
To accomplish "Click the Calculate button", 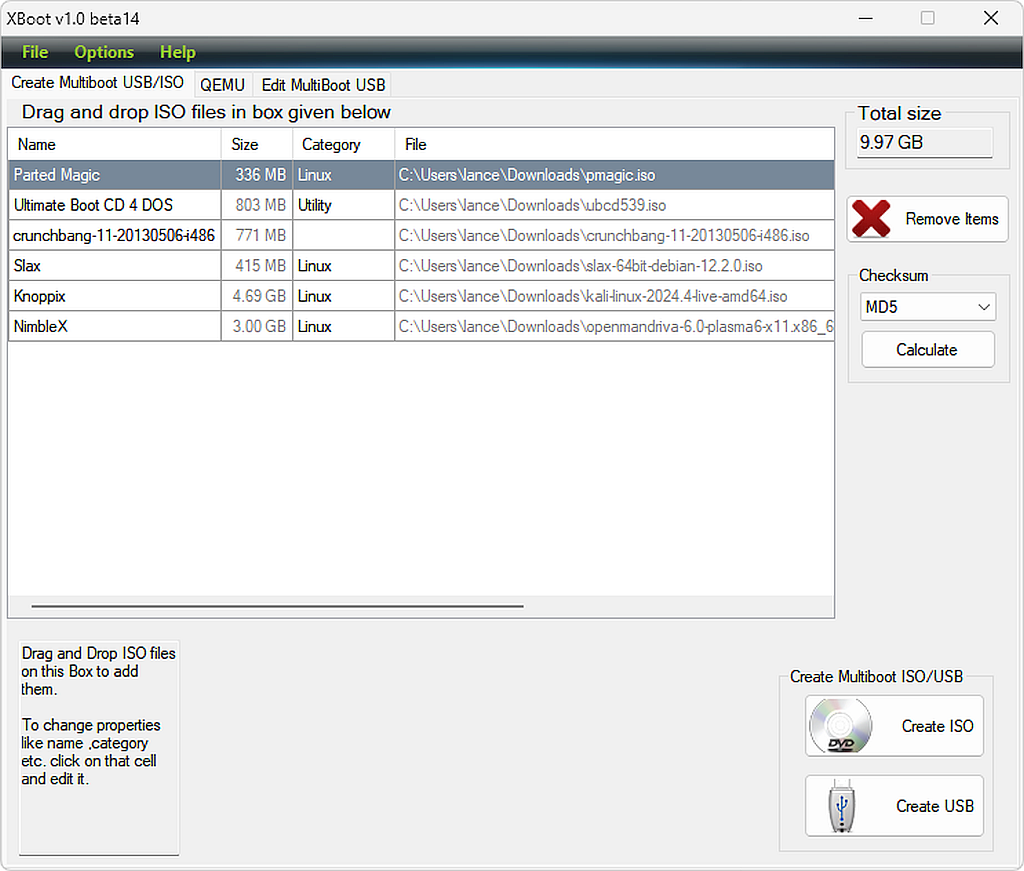I will (928, 350).
